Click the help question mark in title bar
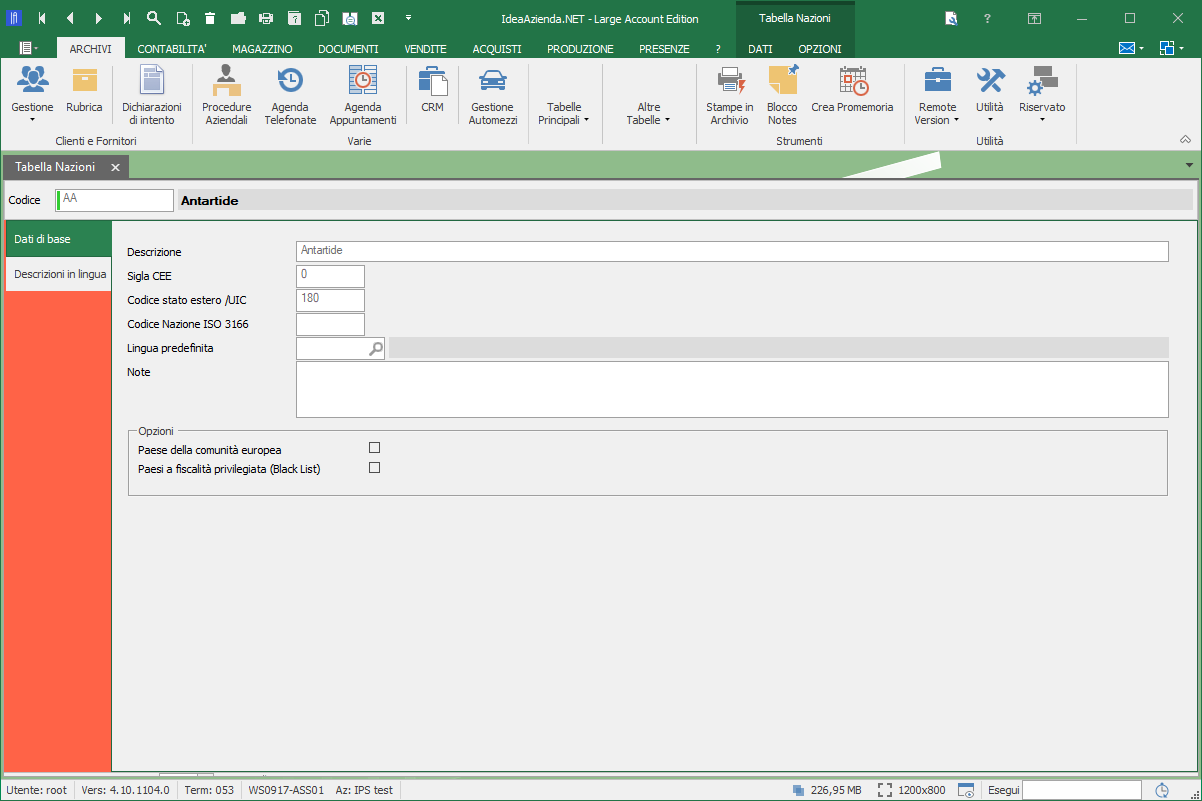The image size is (1202, 801). point(987,18)
